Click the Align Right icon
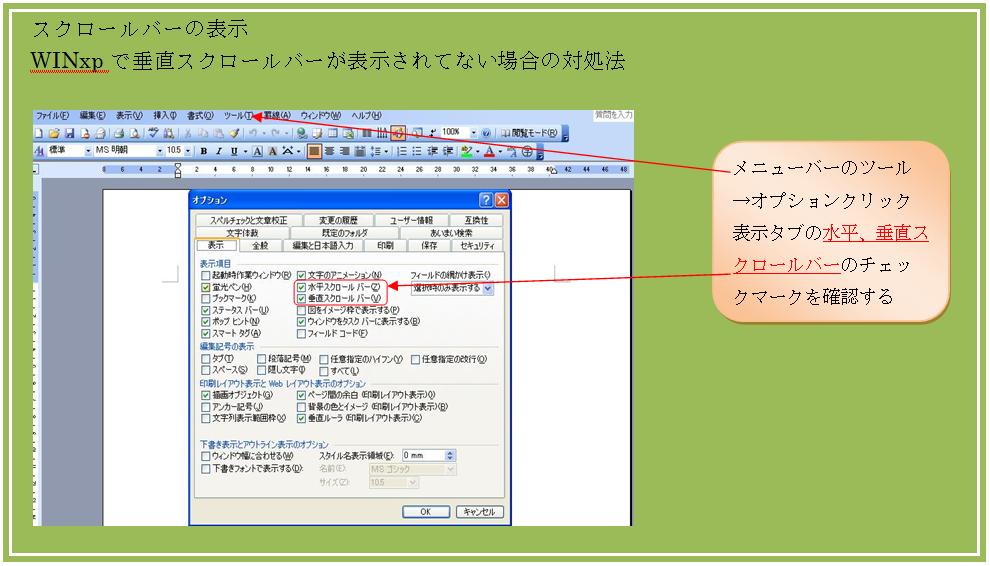Screen dimensions: 990x566 [345, 151]
